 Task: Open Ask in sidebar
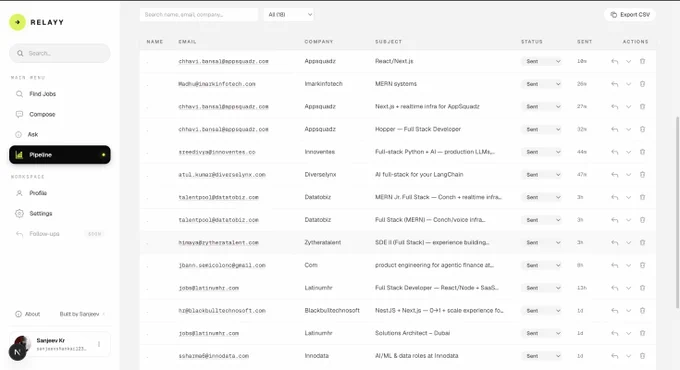point(60,134)
